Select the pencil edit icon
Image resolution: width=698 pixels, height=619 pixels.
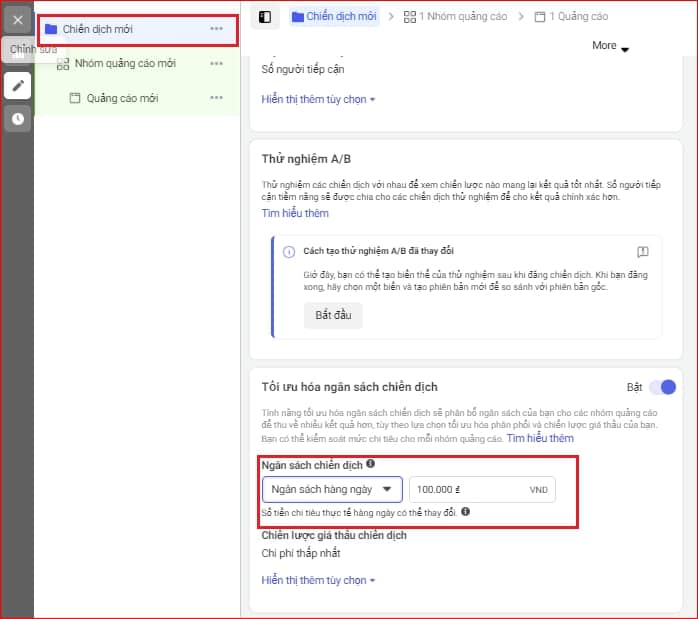(x=17, y=85)
